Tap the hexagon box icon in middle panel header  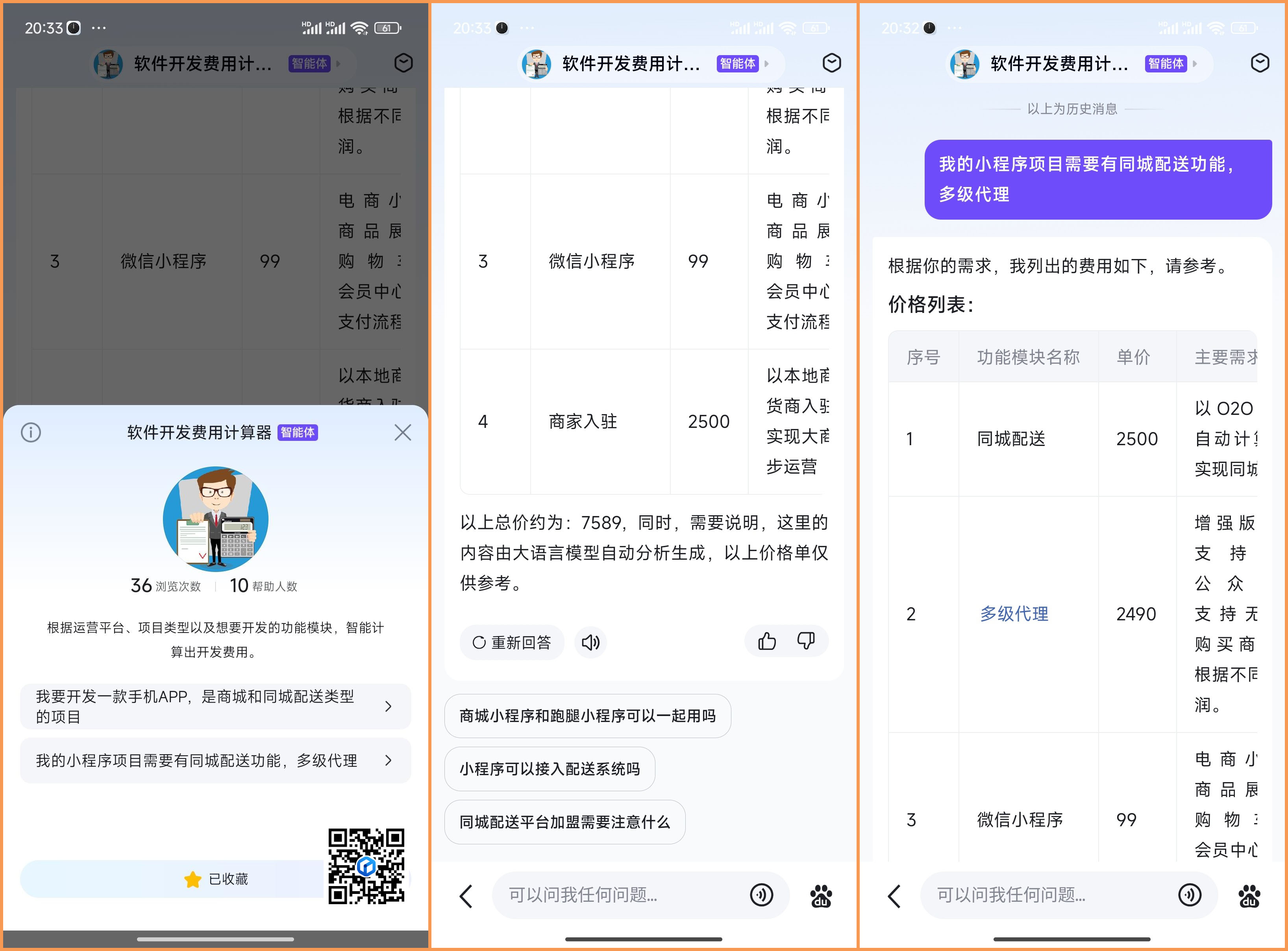coord(831,63)
